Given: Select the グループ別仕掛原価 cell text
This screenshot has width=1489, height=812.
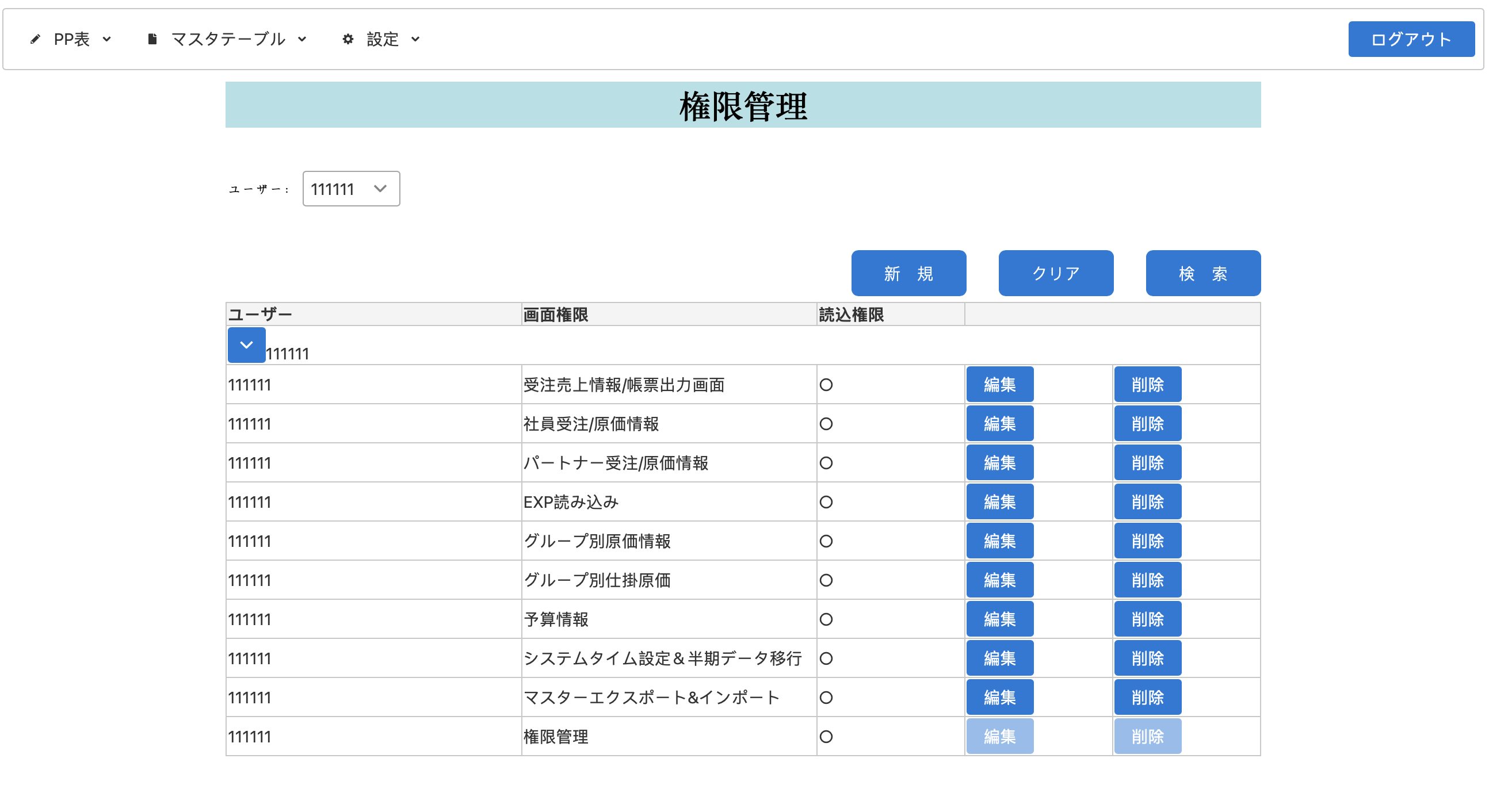Looking at the screenshot, I should 597,580.
